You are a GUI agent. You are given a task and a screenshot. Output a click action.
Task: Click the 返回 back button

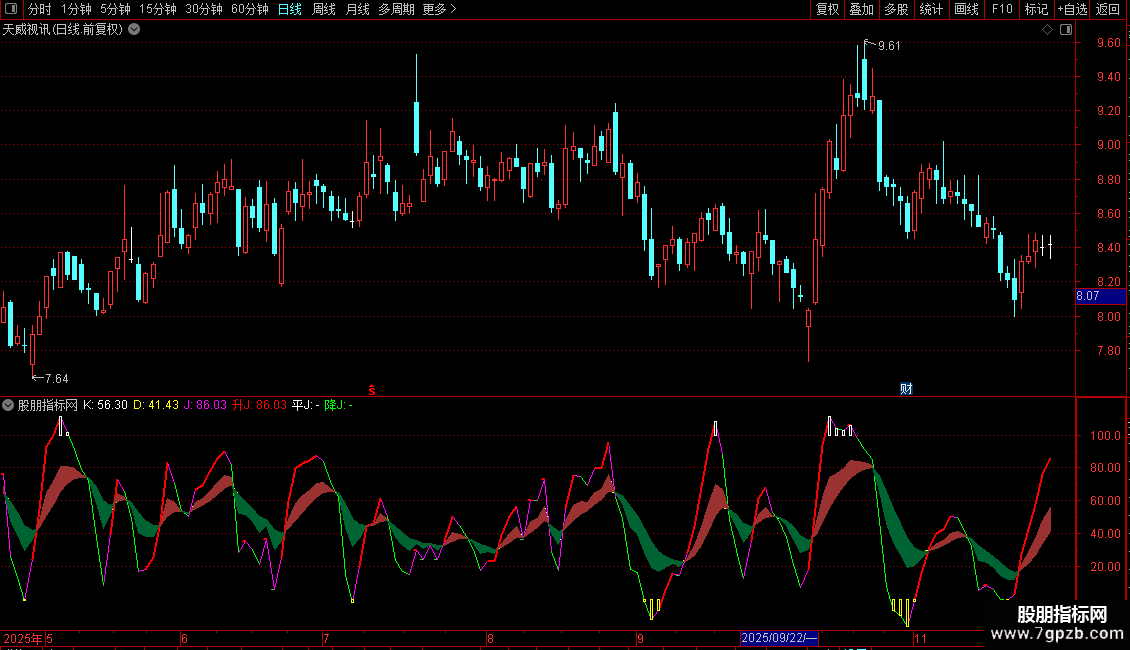1108,9
